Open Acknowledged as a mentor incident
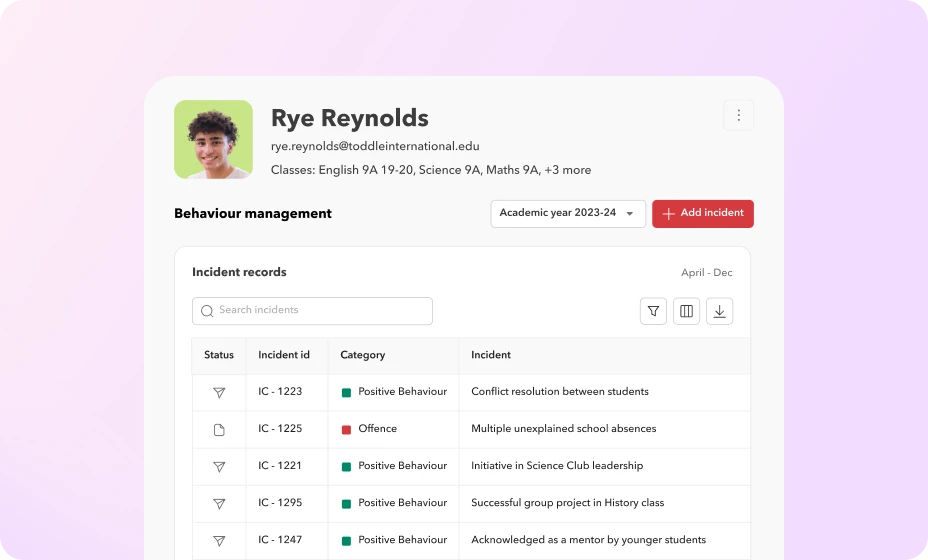The image size is (928, 560). point(588,540)
